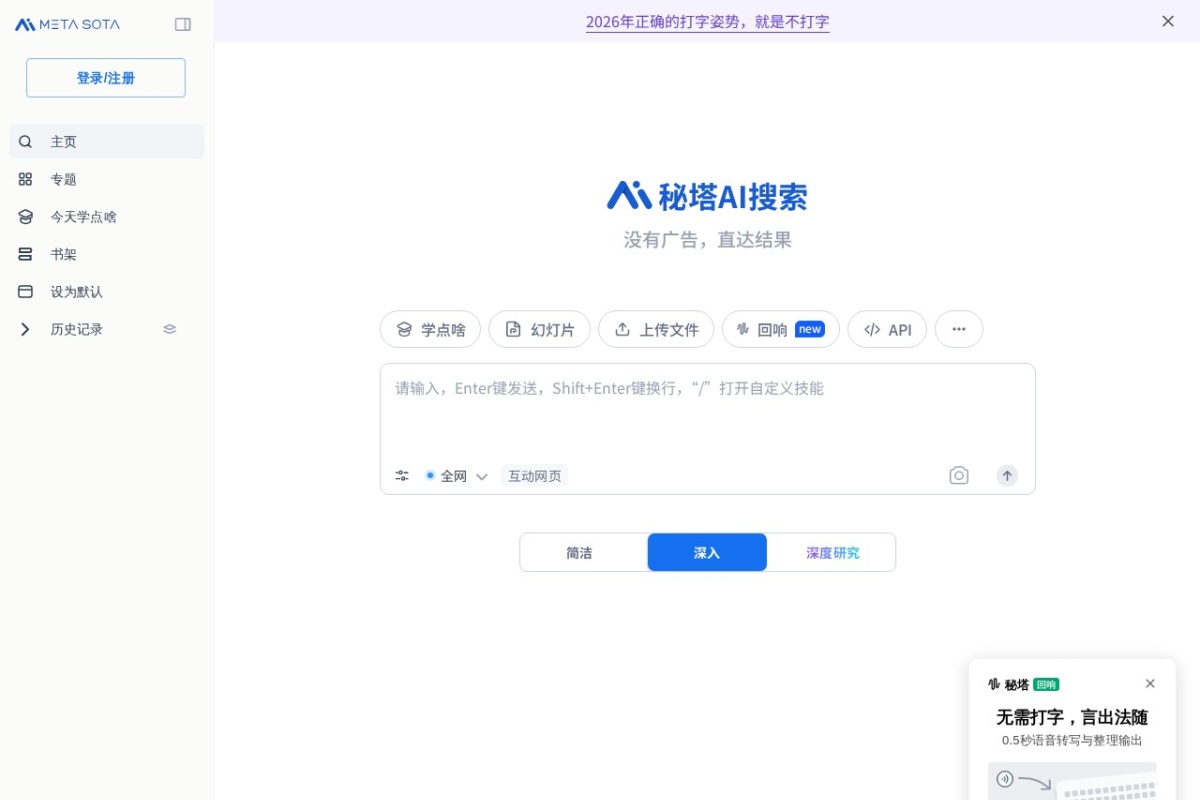Click the 幻灯片 chip
Screen dimensions: 1200x800
540,329
